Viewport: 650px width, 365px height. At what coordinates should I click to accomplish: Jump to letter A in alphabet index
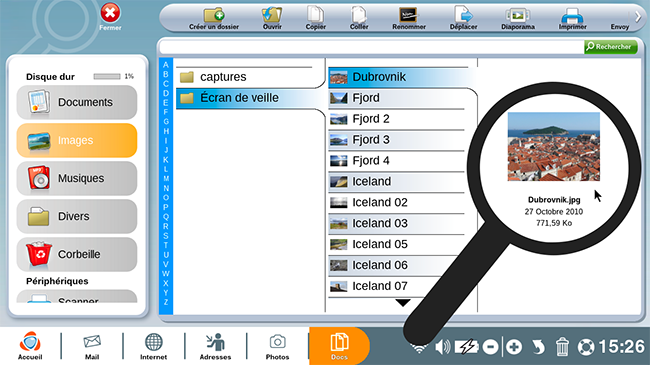click(x=166, y=65)
